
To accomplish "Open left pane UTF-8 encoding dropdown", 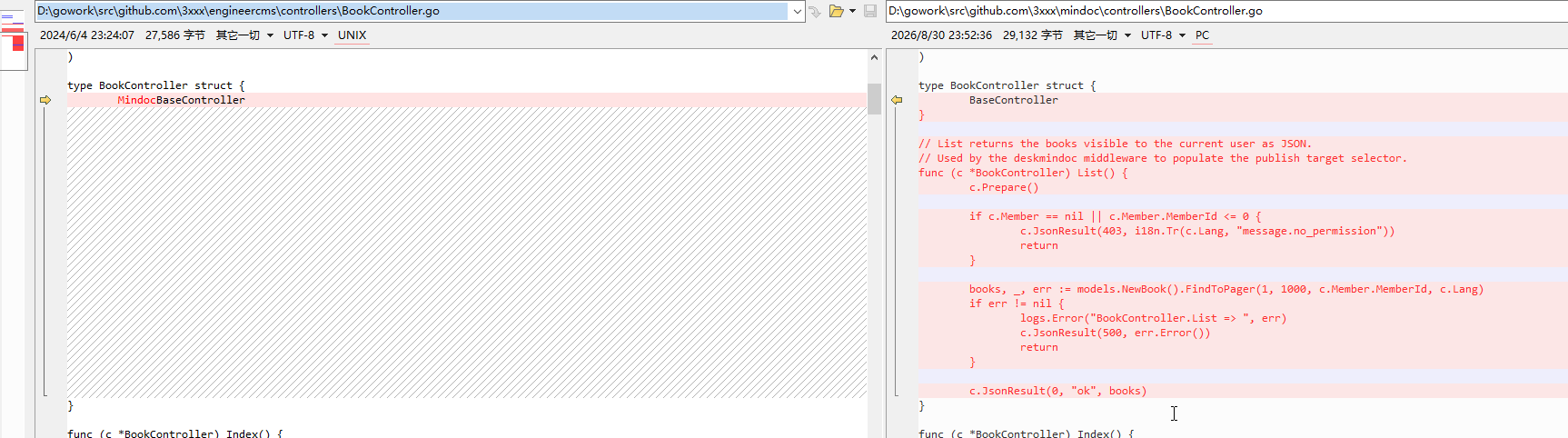I will [x=305, y=35].
